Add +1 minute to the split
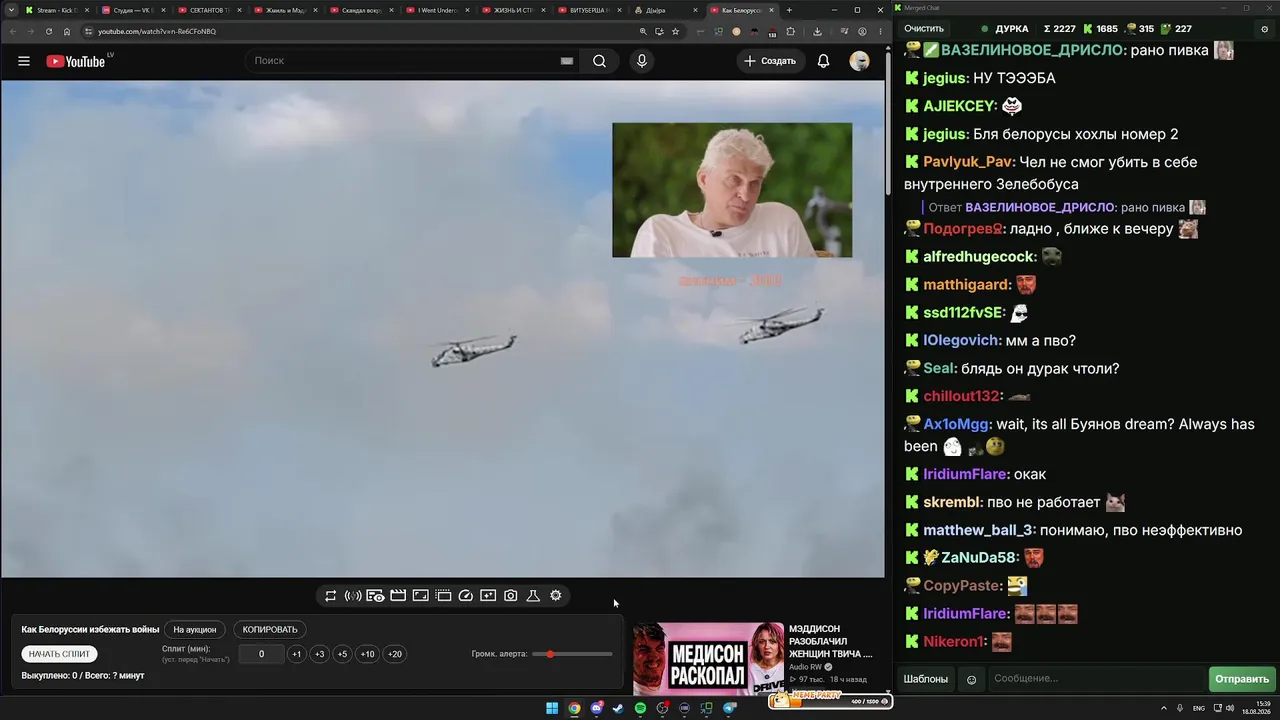 [x=296, y=654]
